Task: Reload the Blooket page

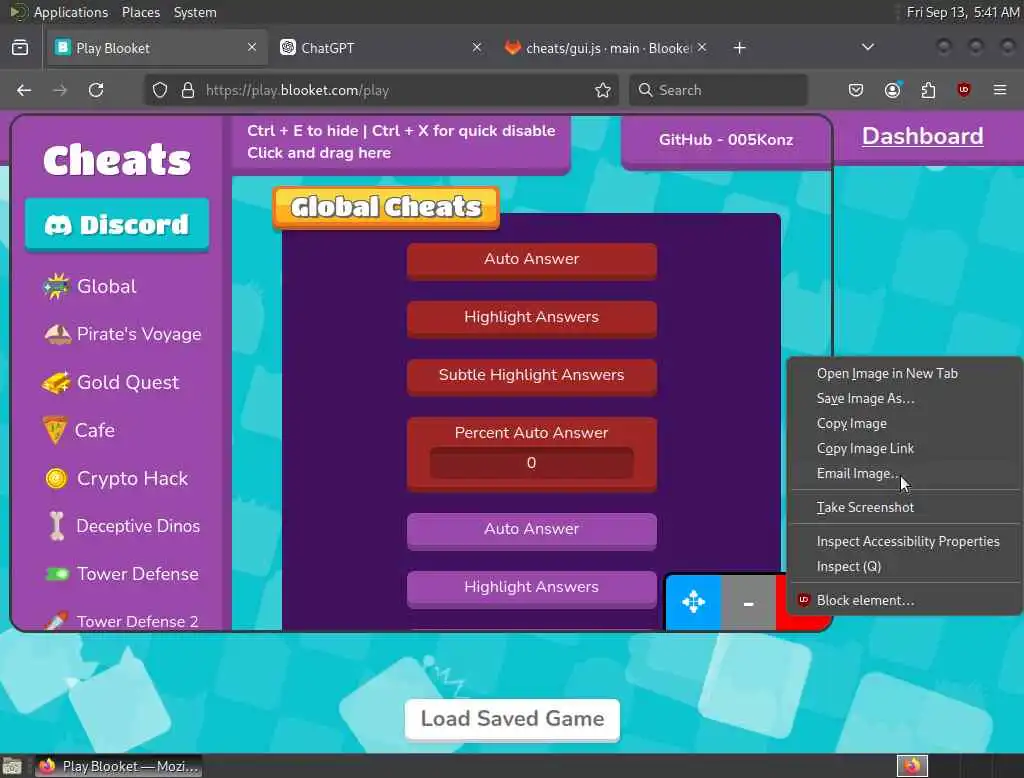Action: pos(96,90)
